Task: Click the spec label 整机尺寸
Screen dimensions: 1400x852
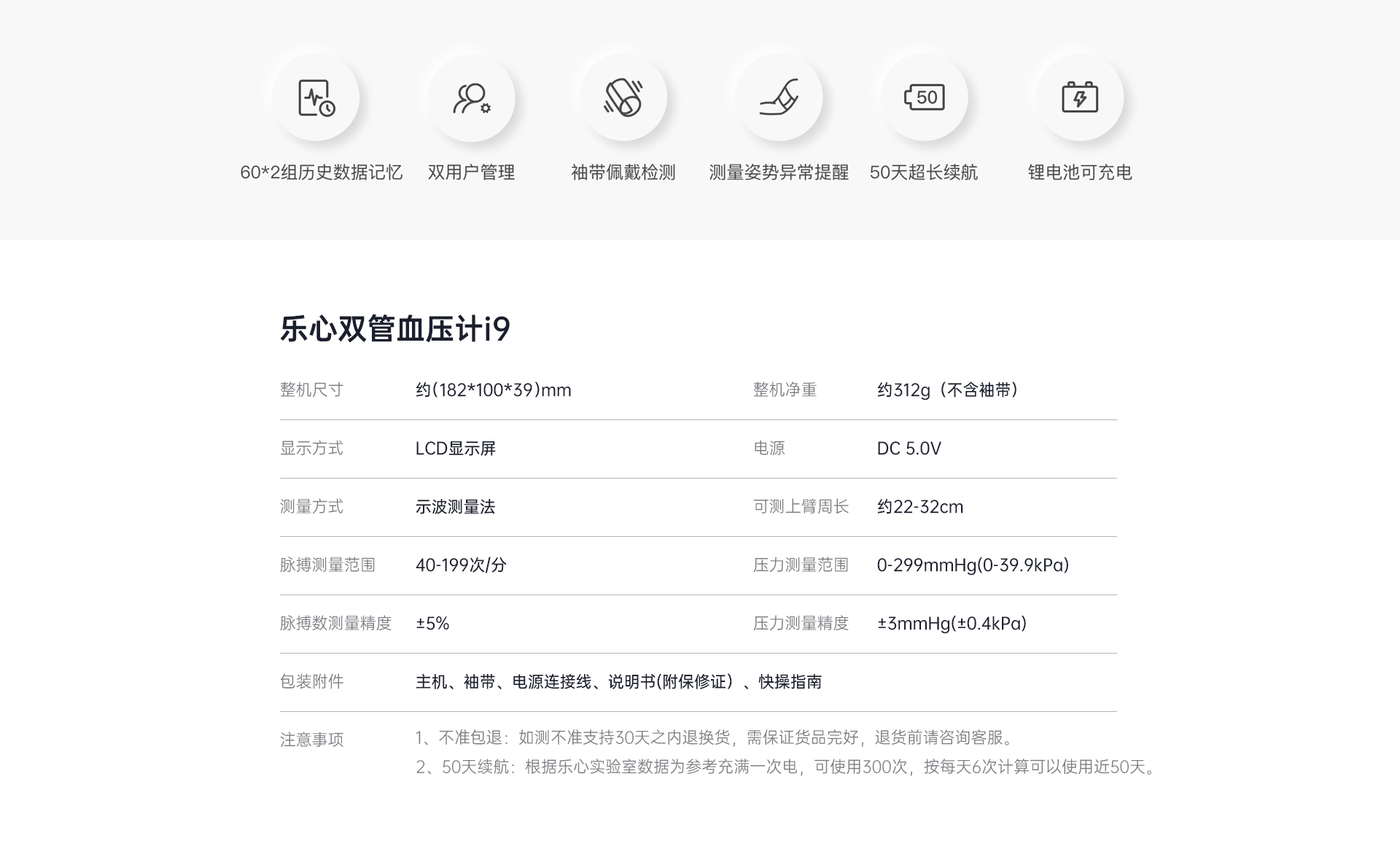Action: (x=311, y=390)
